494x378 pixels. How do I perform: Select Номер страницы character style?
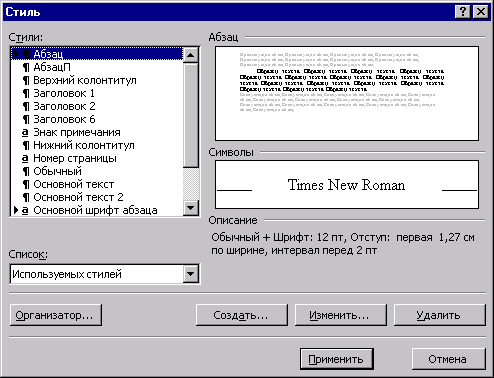click(97, 158)
